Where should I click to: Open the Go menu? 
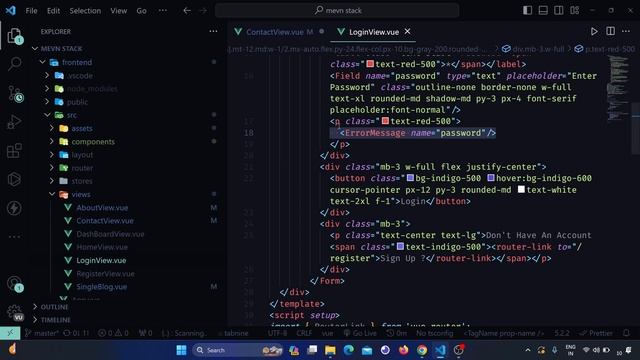point(141,11)
